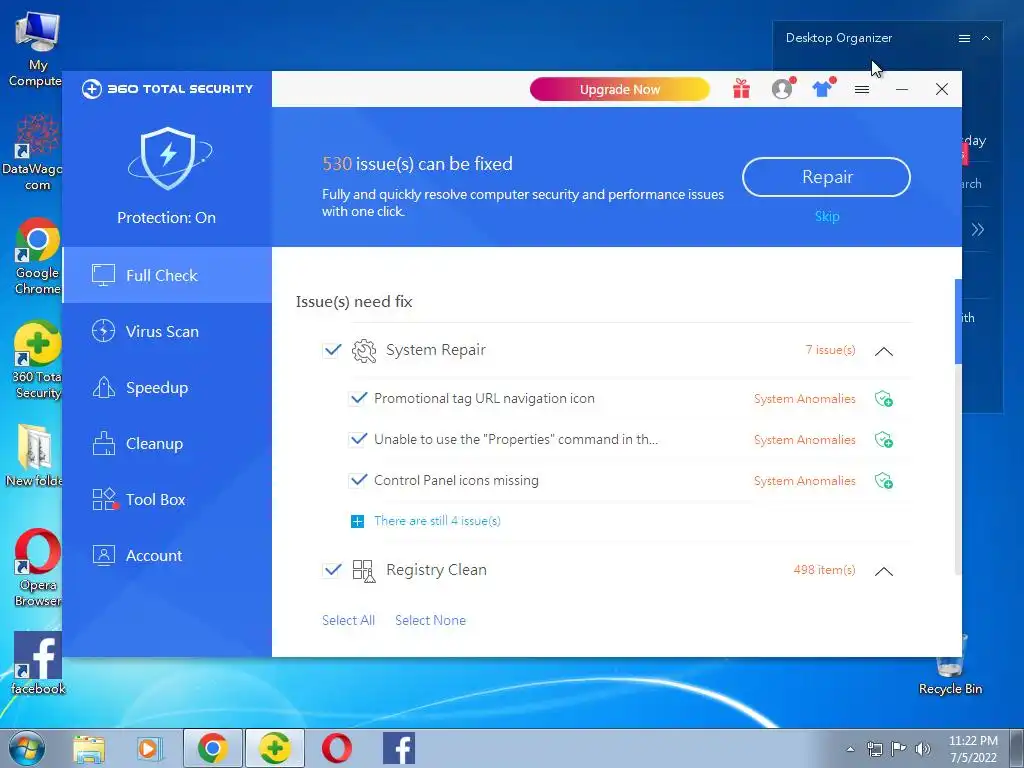Click the Skip link

click(827, 216)
